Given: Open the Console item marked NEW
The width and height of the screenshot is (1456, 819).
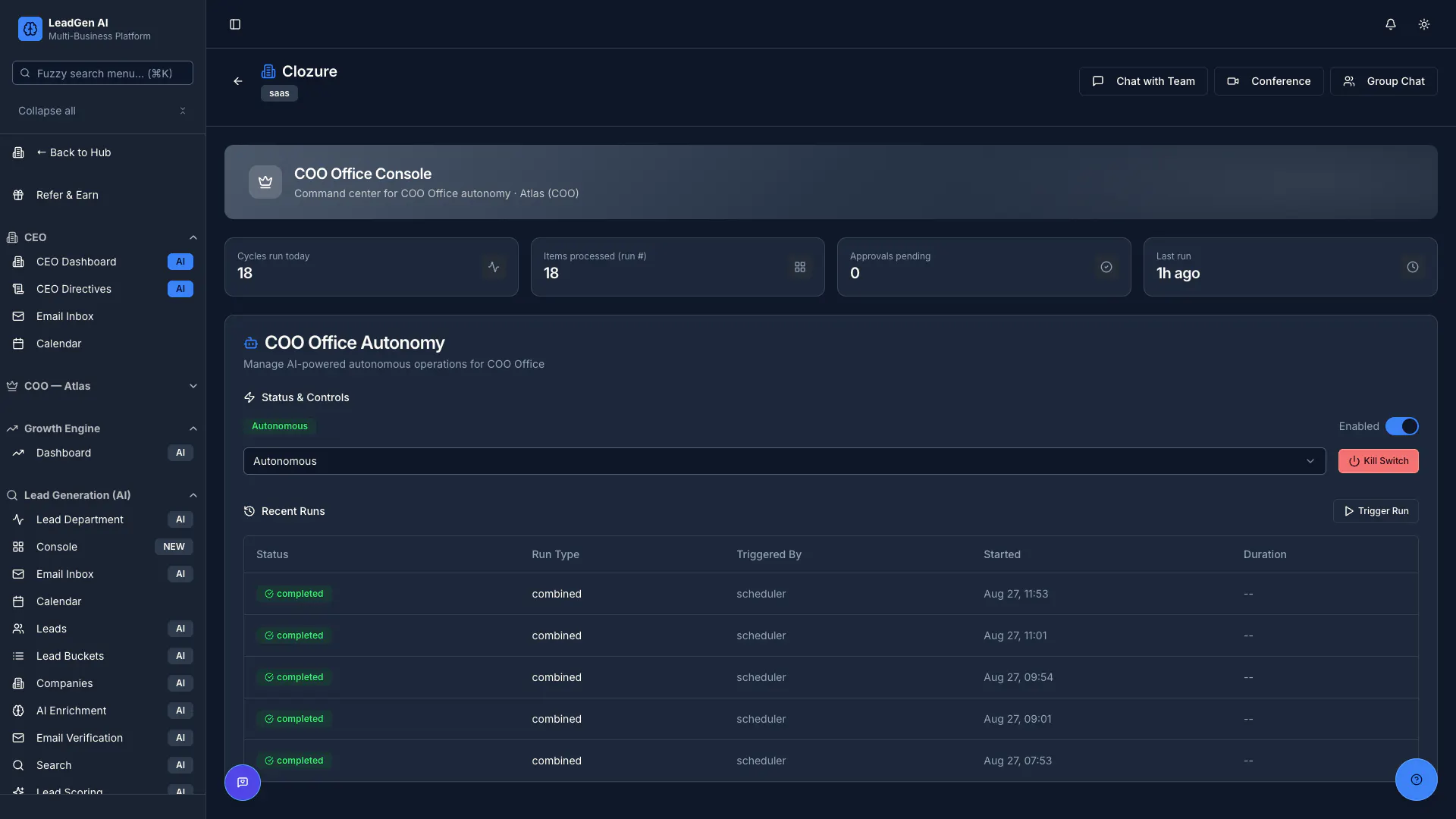Looking at the screenshot, I should [102, 547].
